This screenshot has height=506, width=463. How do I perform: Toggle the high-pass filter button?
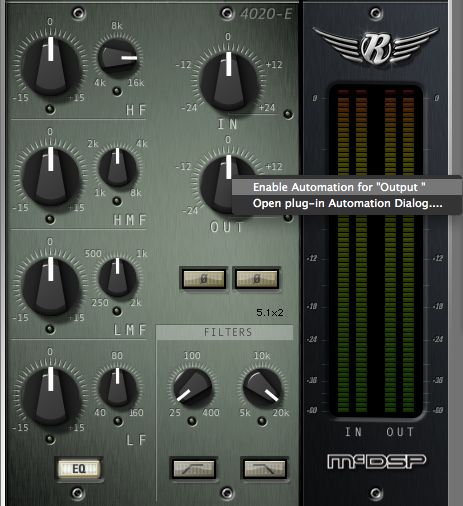pos(194,468)
